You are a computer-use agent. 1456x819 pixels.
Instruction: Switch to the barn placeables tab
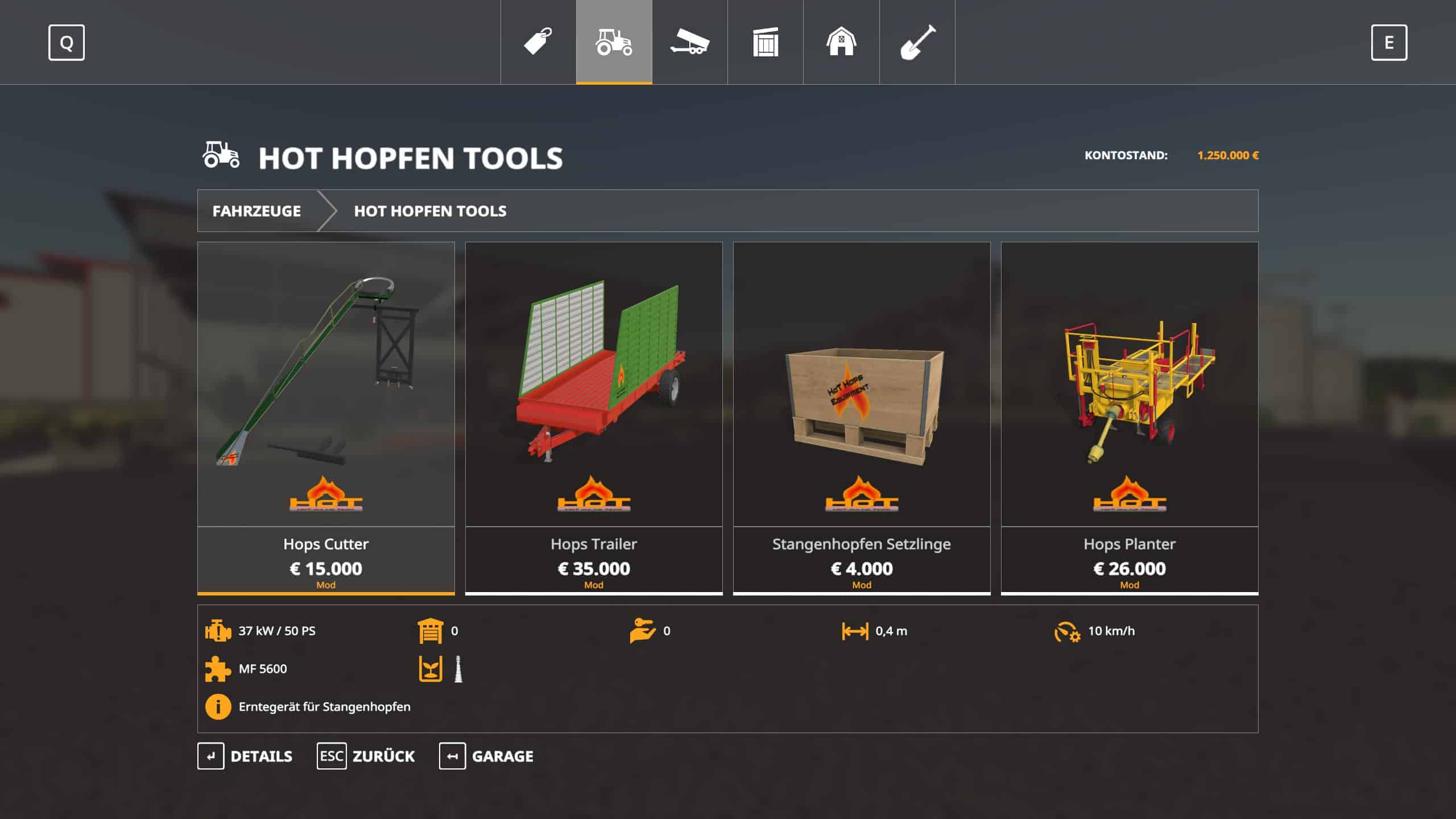841,42
